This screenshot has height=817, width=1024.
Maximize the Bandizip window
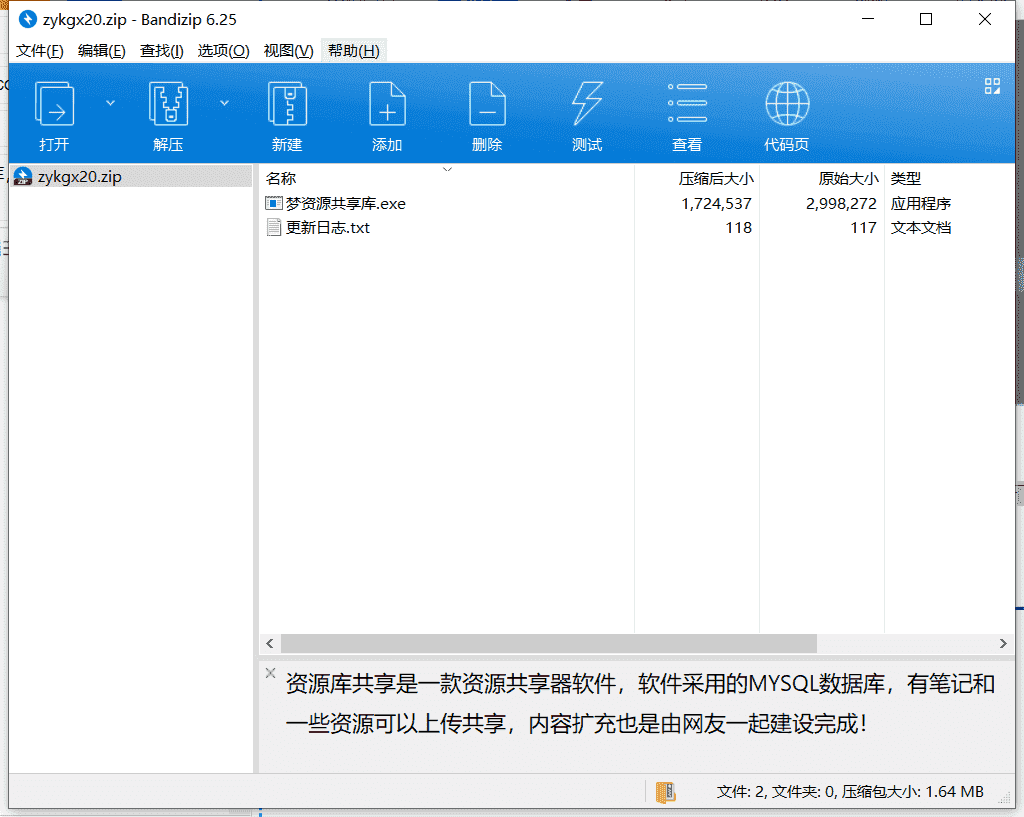coord(926,19)
